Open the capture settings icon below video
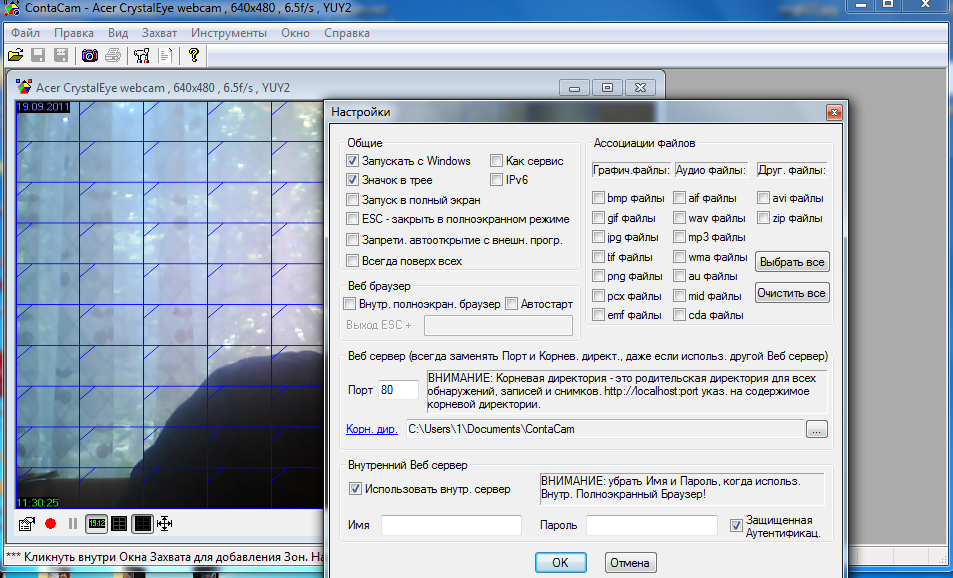 pyautogui.click(x=27, y=523)
